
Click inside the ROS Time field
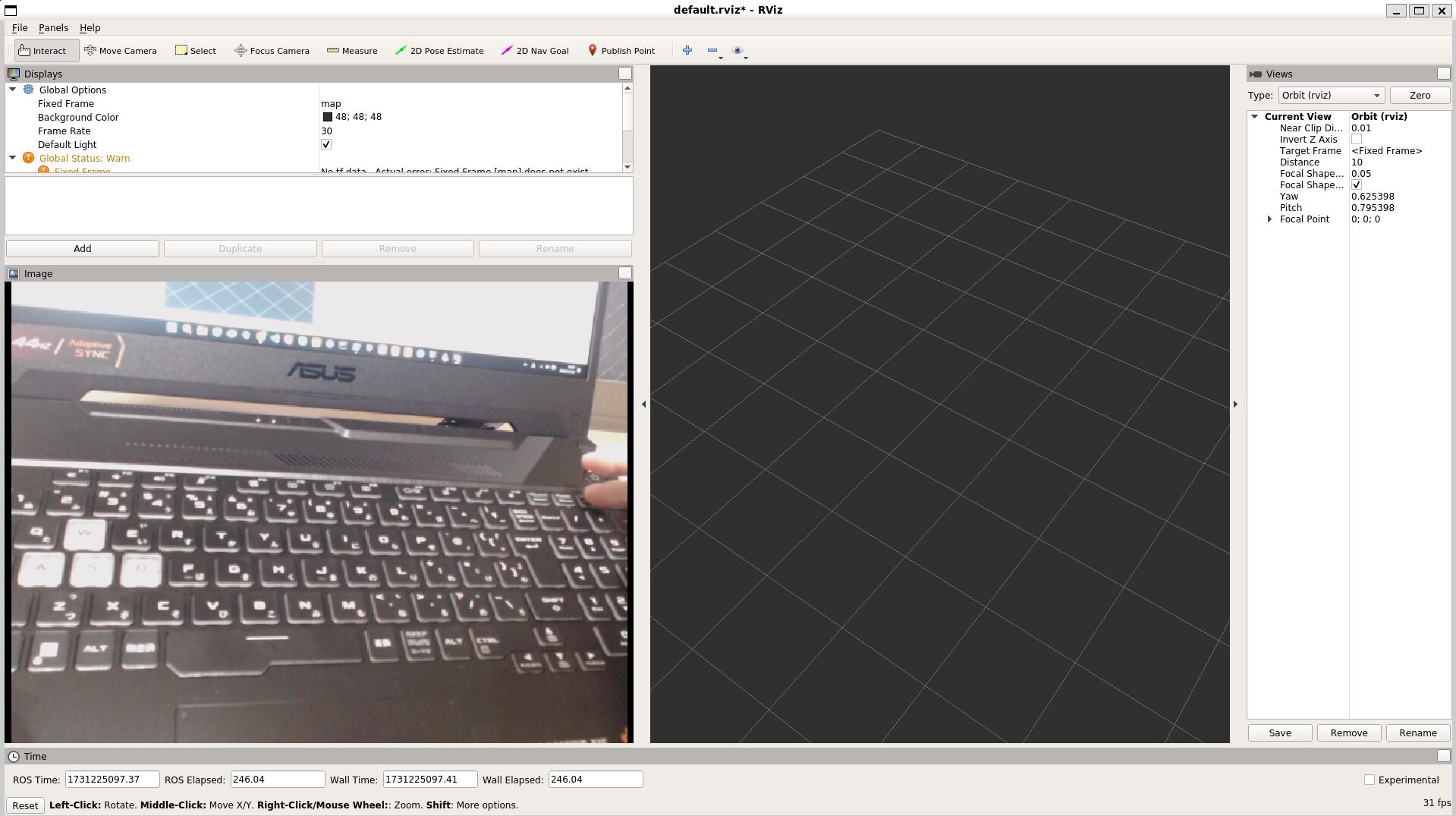112,779
